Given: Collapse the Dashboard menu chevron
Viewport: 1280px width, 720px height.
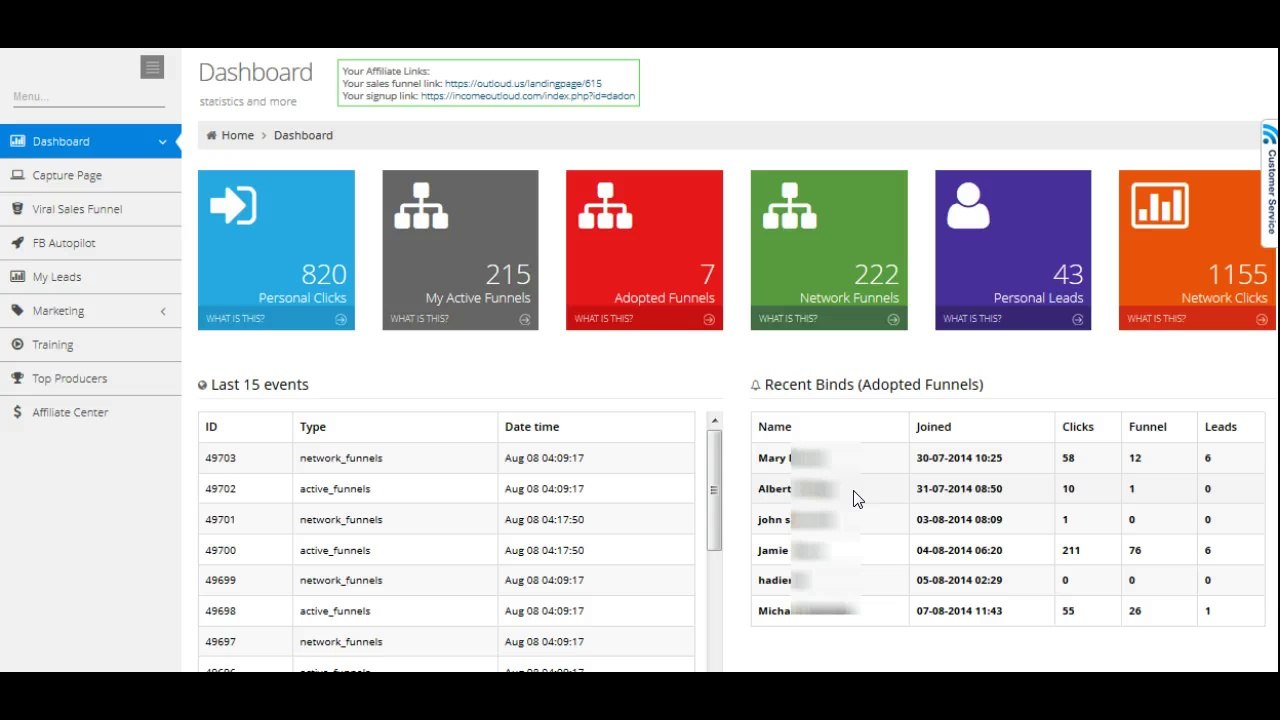Looking at the screenshot, I should point(162,142).
